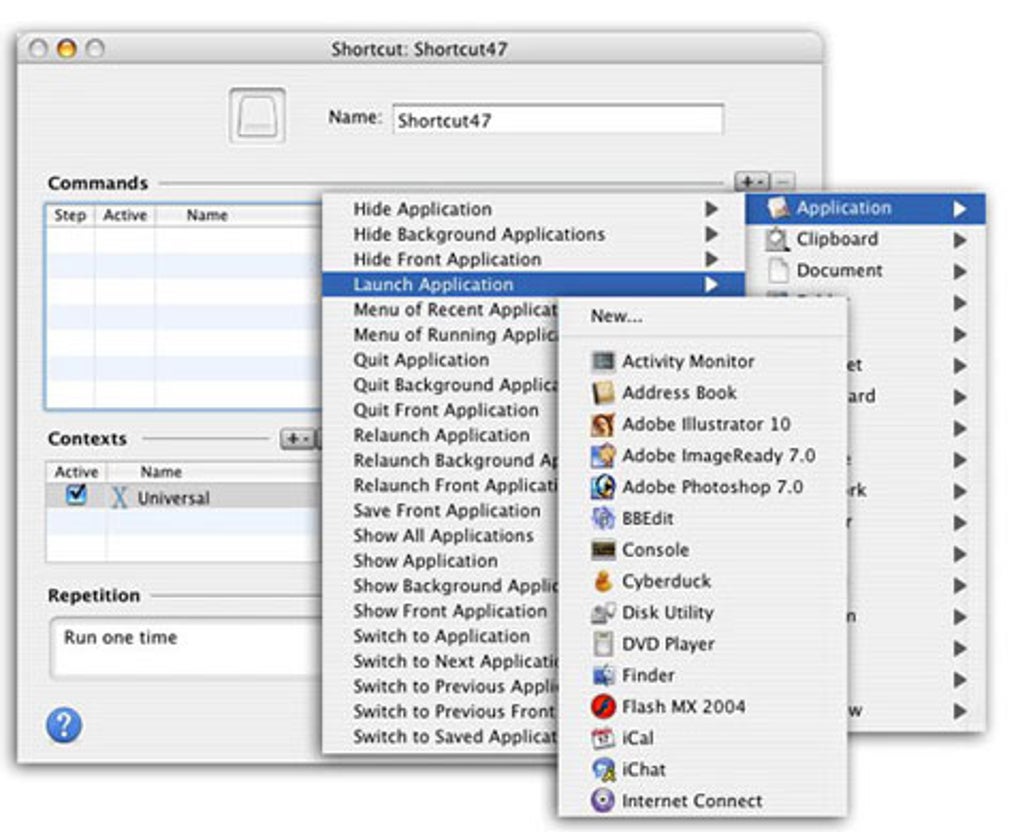The width and height of the screenshot is (1020, 832).
Task: Choose the Cyberduck duck icon
Action: (603, 581)
